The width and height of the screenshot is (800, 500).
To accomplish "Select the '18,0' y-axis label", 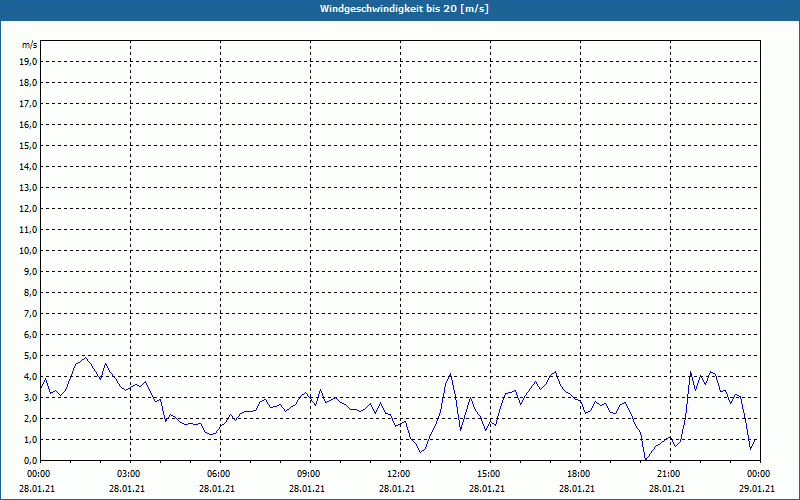I will (x=28, y=83).
